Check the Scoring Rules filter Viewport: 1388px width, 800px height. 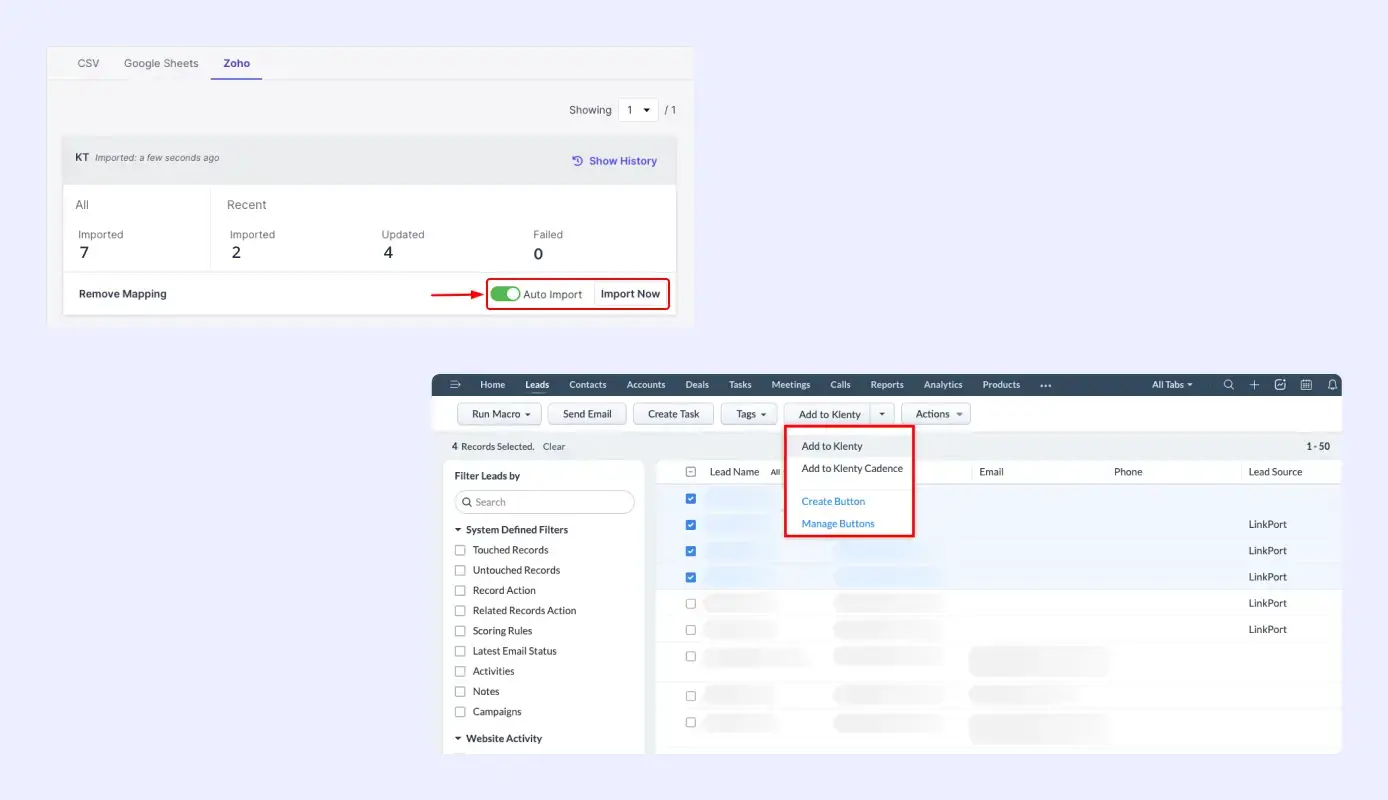pos(460,631)
